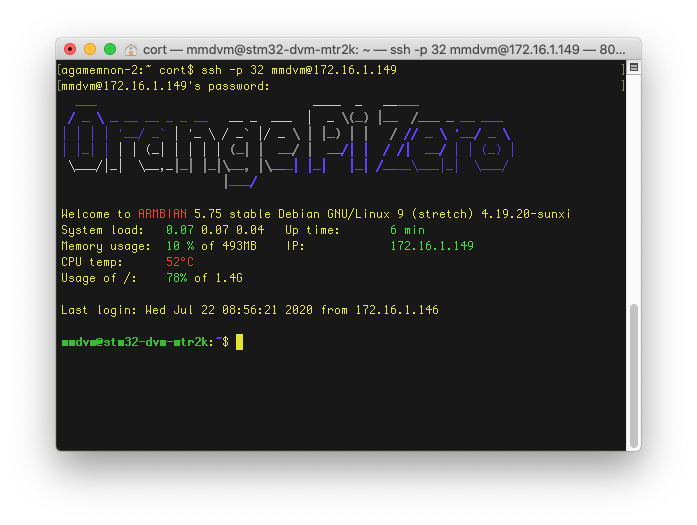Click the vertical scrollbar thumb

pos(634,375)
